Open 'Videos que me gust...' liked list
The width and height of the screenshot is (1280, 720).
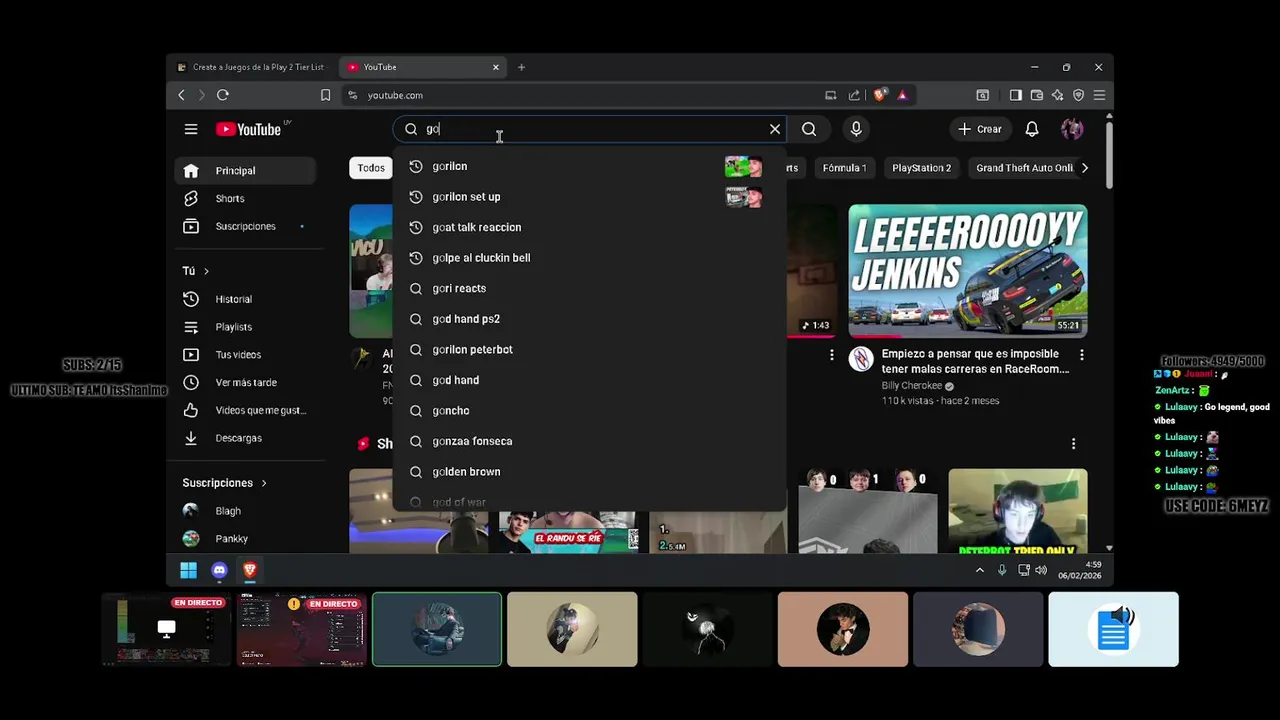point(246,410)
